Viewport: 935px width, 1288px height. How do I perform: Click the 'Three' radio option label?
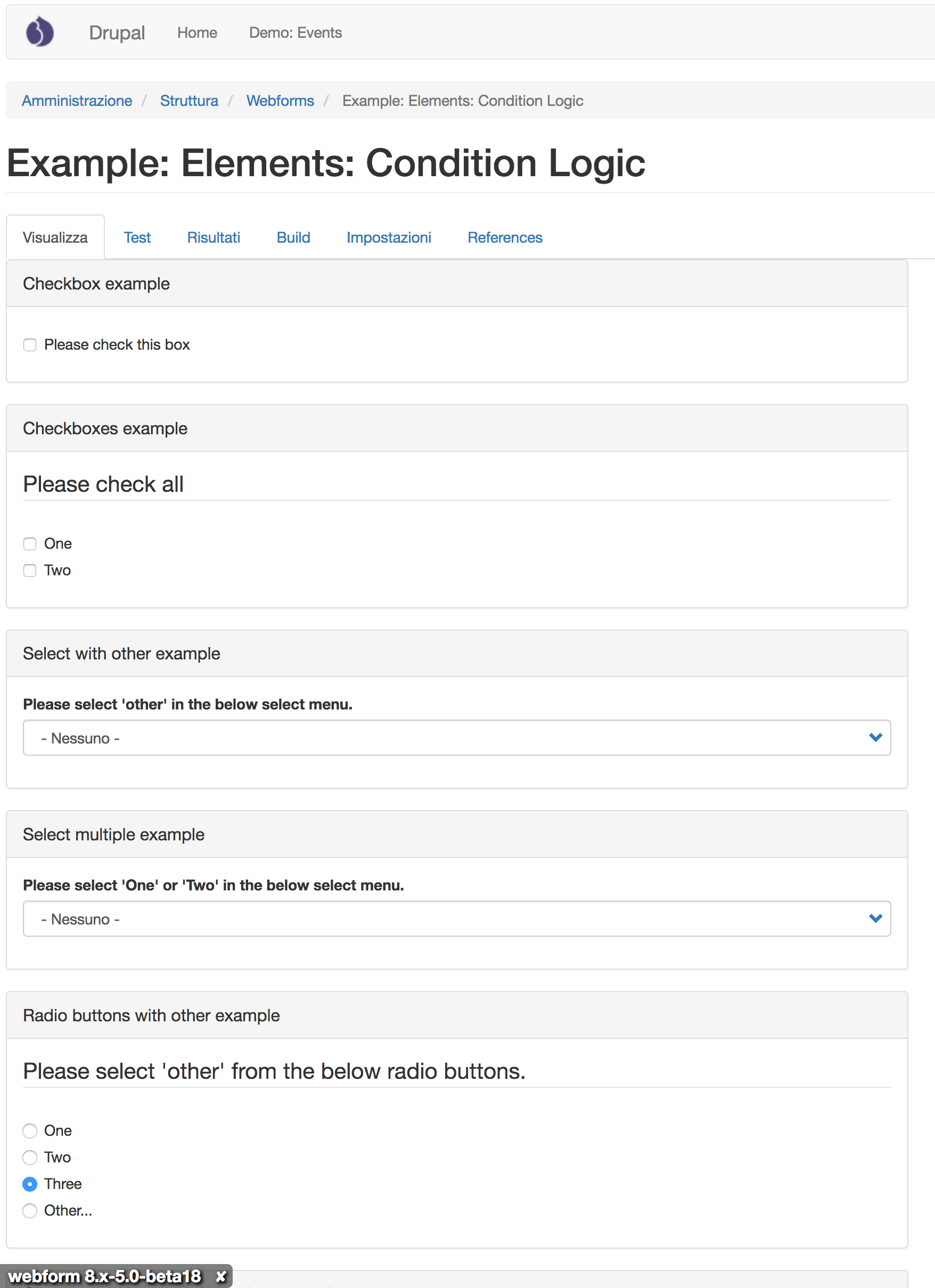63,1184
